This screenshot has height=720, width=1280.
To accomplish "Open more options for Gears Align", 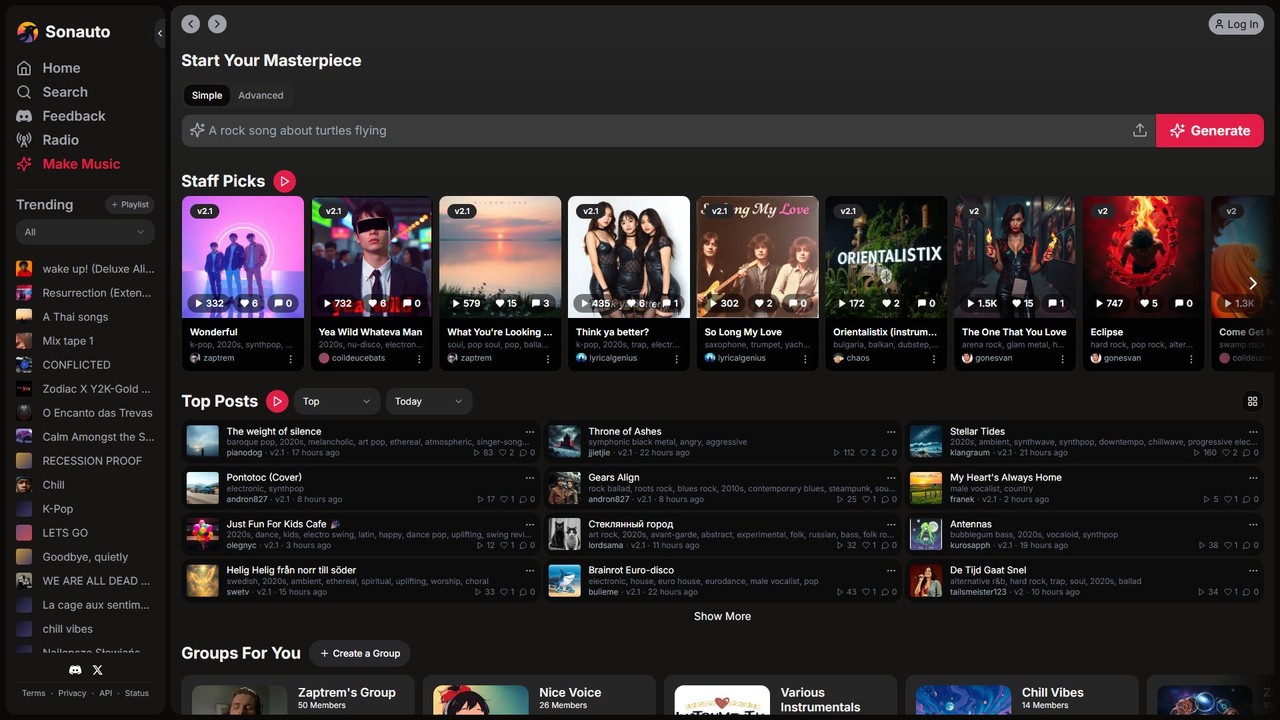I will [x=891, y=478].
